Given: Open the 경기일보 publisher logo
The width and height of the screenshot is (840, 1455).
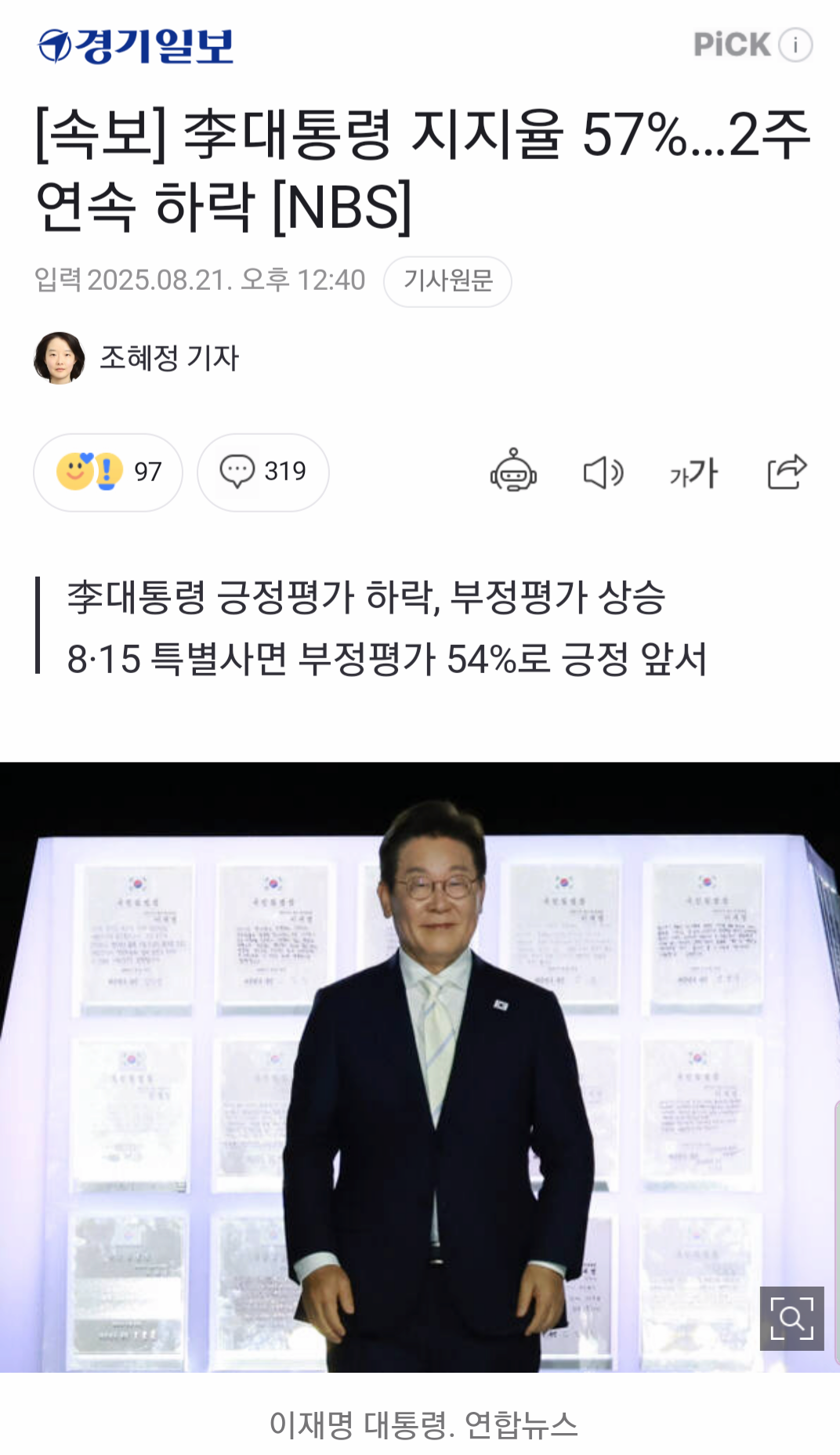Looking at the screenshot, I should 136,45.
